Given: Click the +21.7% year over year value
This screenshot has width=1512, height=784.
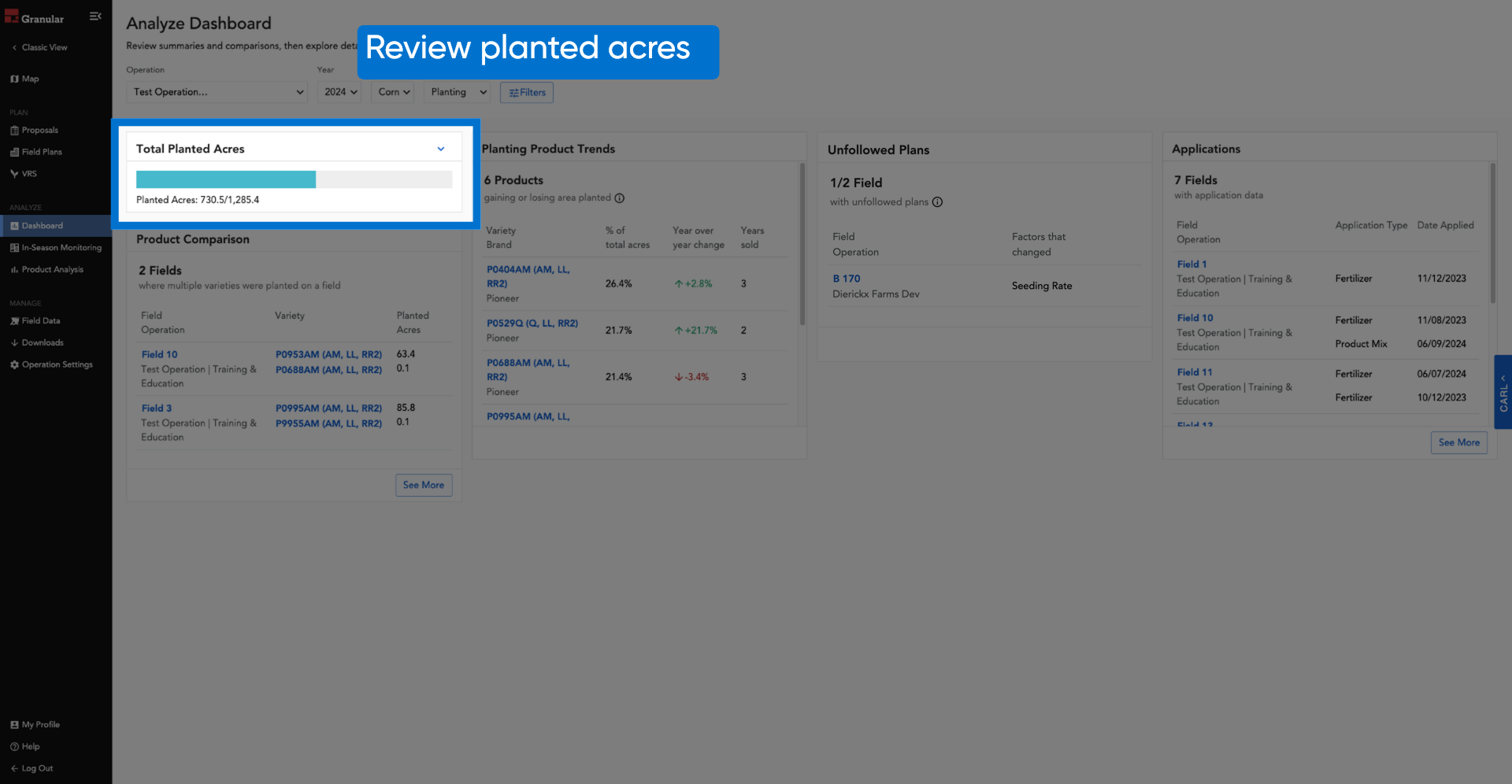Looking at the screenshot, I should pyautogui.click(x=701, y=331).
